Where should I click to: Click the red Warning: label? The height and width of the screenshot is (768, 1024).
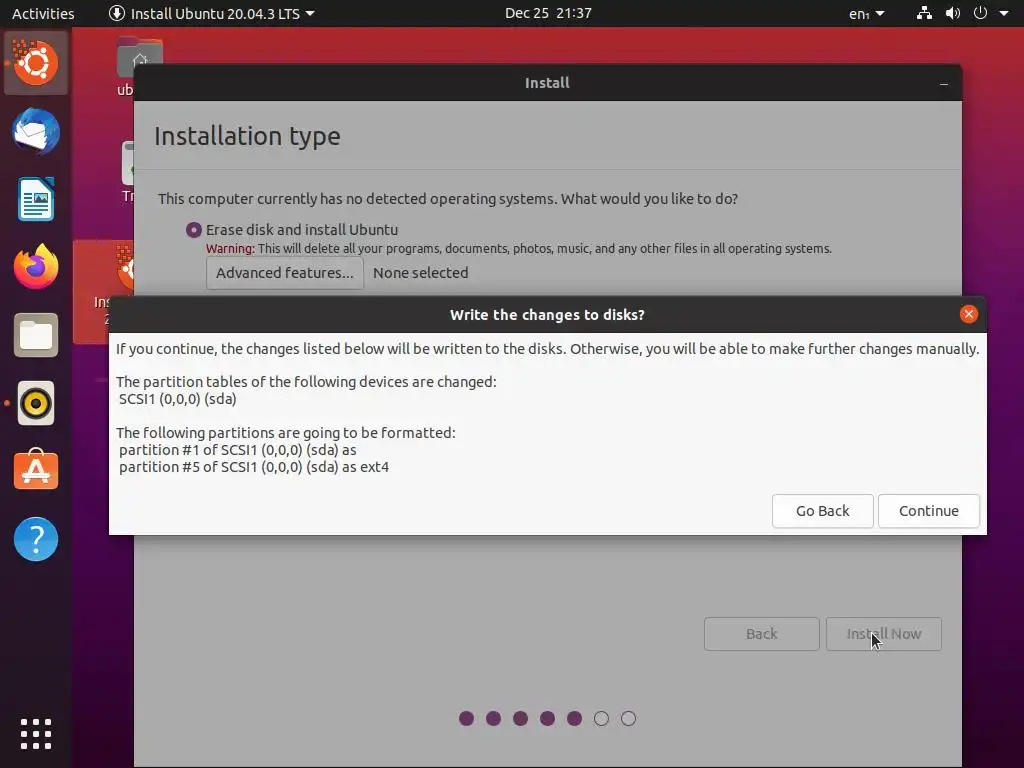click(x=230, y=249)
